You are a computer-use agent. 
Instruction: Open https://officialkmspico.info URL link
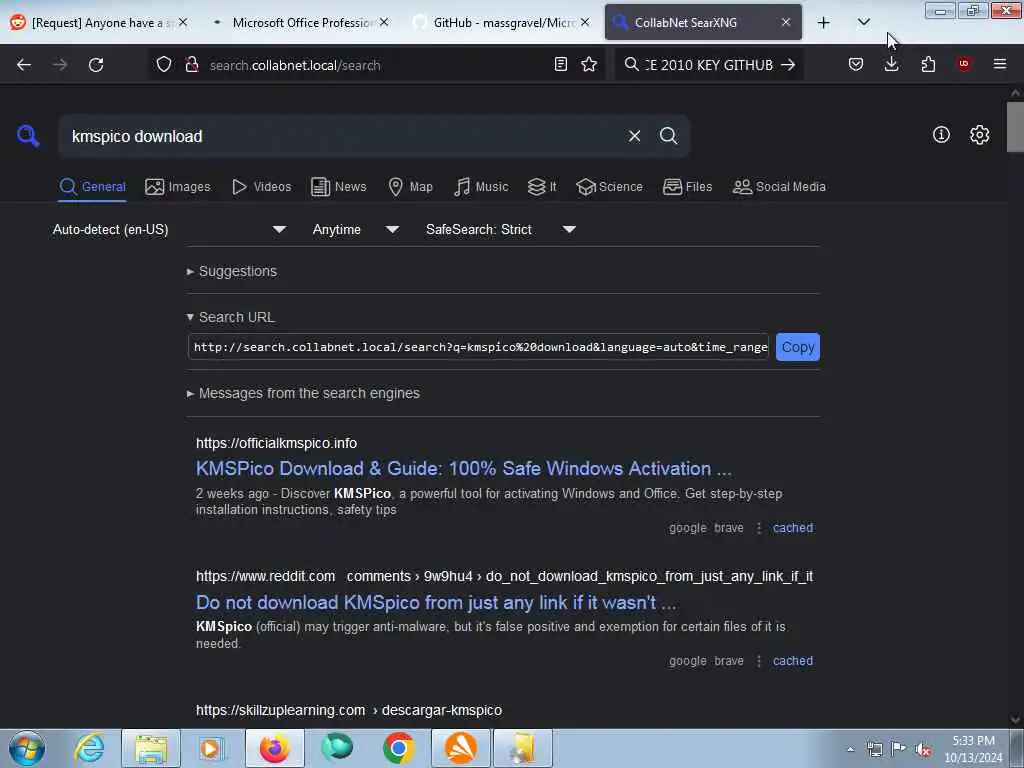[x=276, y=443]
